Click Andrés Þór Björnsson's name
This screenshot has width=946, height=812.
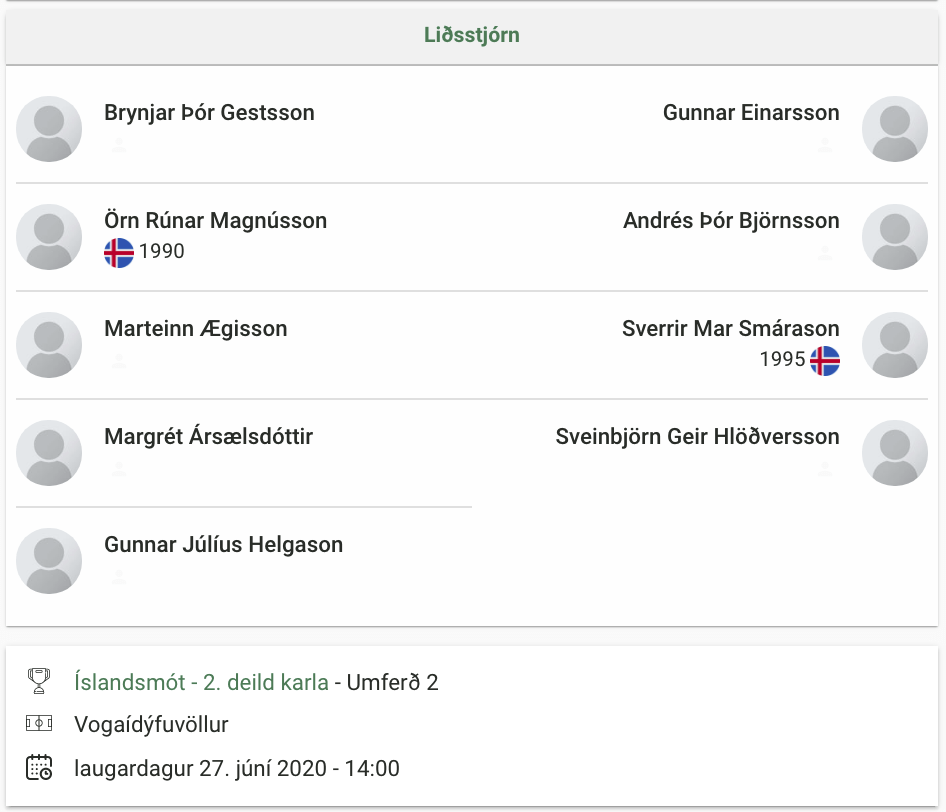731,220
